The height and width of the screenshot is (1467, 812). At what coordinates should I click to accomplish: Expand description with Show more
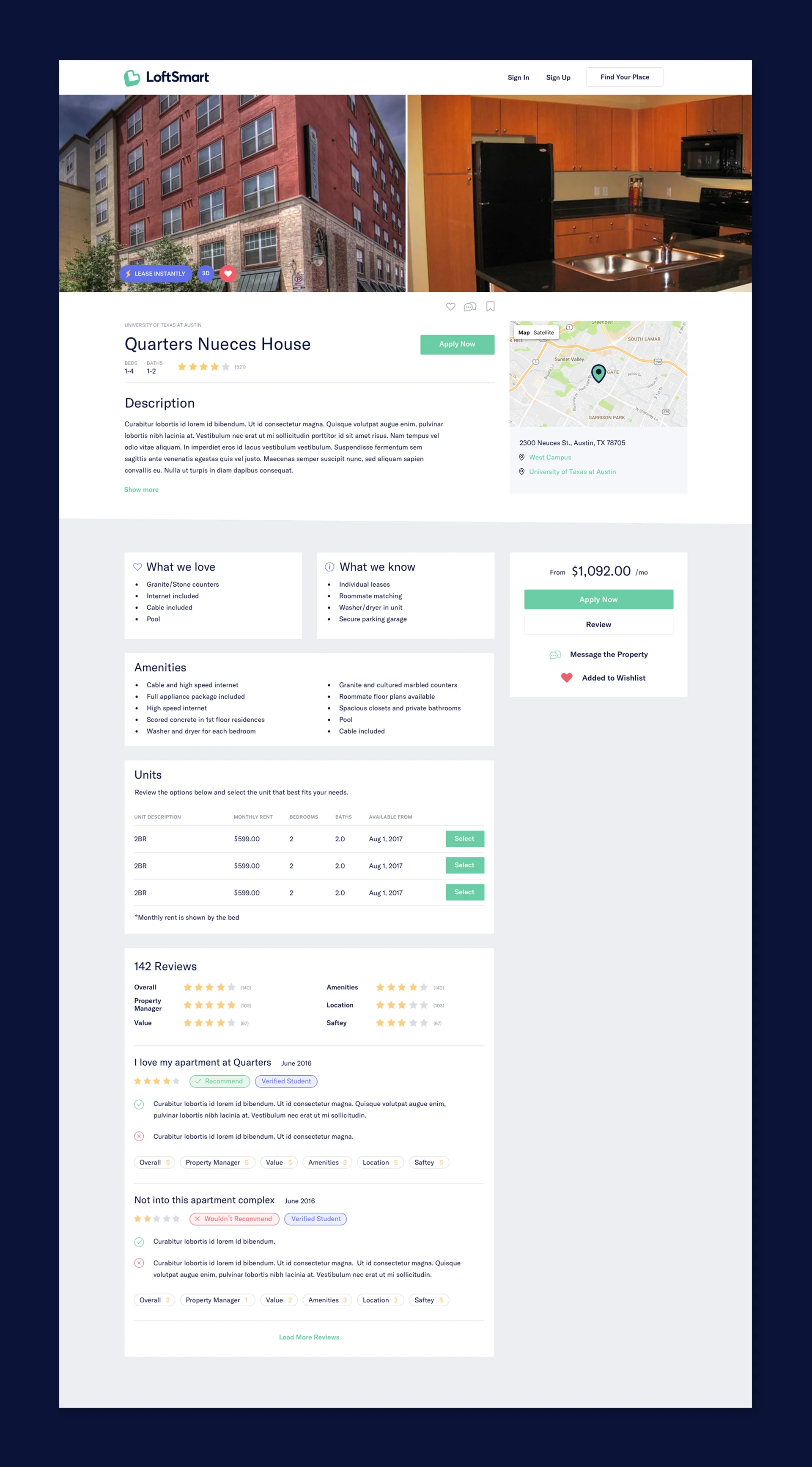click(141, 490)
